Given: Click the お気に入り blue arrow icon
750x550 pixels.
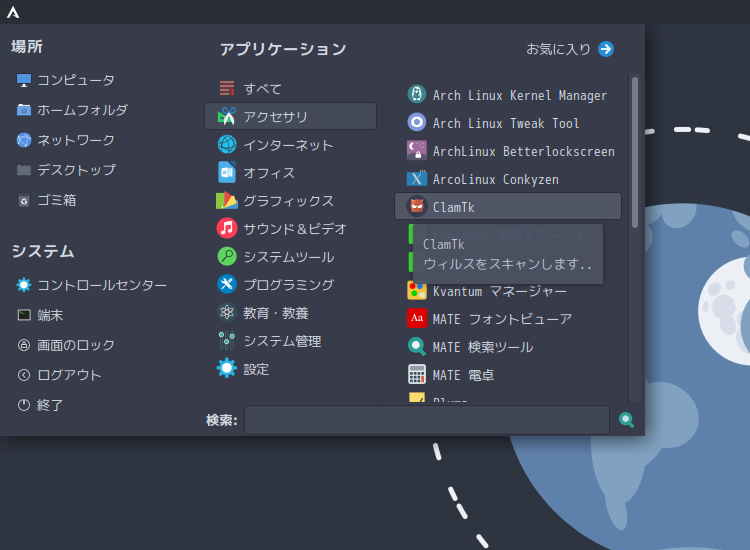Looking at the screenshot, I should [x=606, y=49].
